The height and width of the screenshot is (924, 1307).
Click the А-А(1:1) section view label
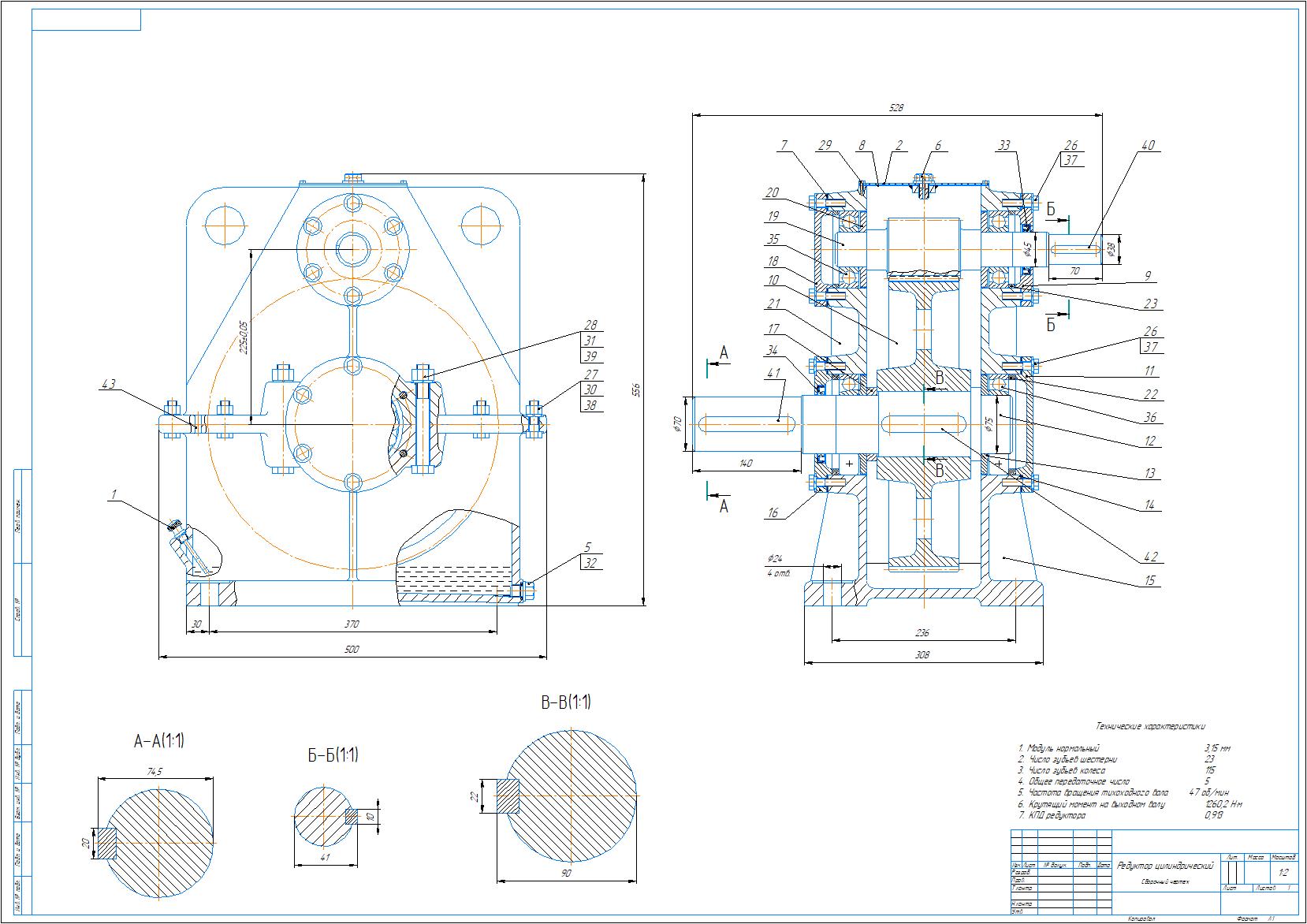click(158, 741)
